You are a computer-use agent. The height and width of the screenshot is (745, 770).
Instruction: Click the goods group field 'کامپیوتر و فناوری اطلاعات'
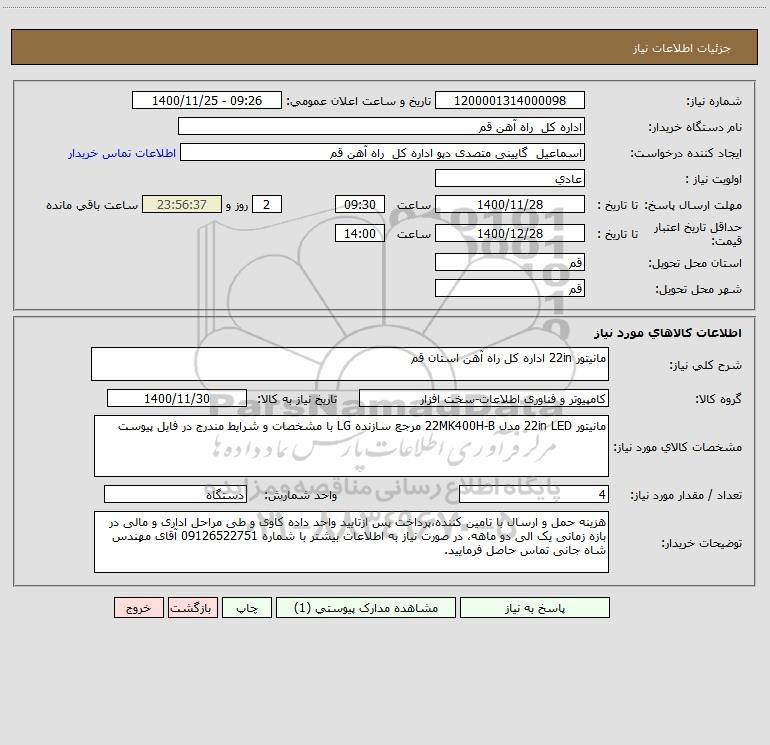484,398
